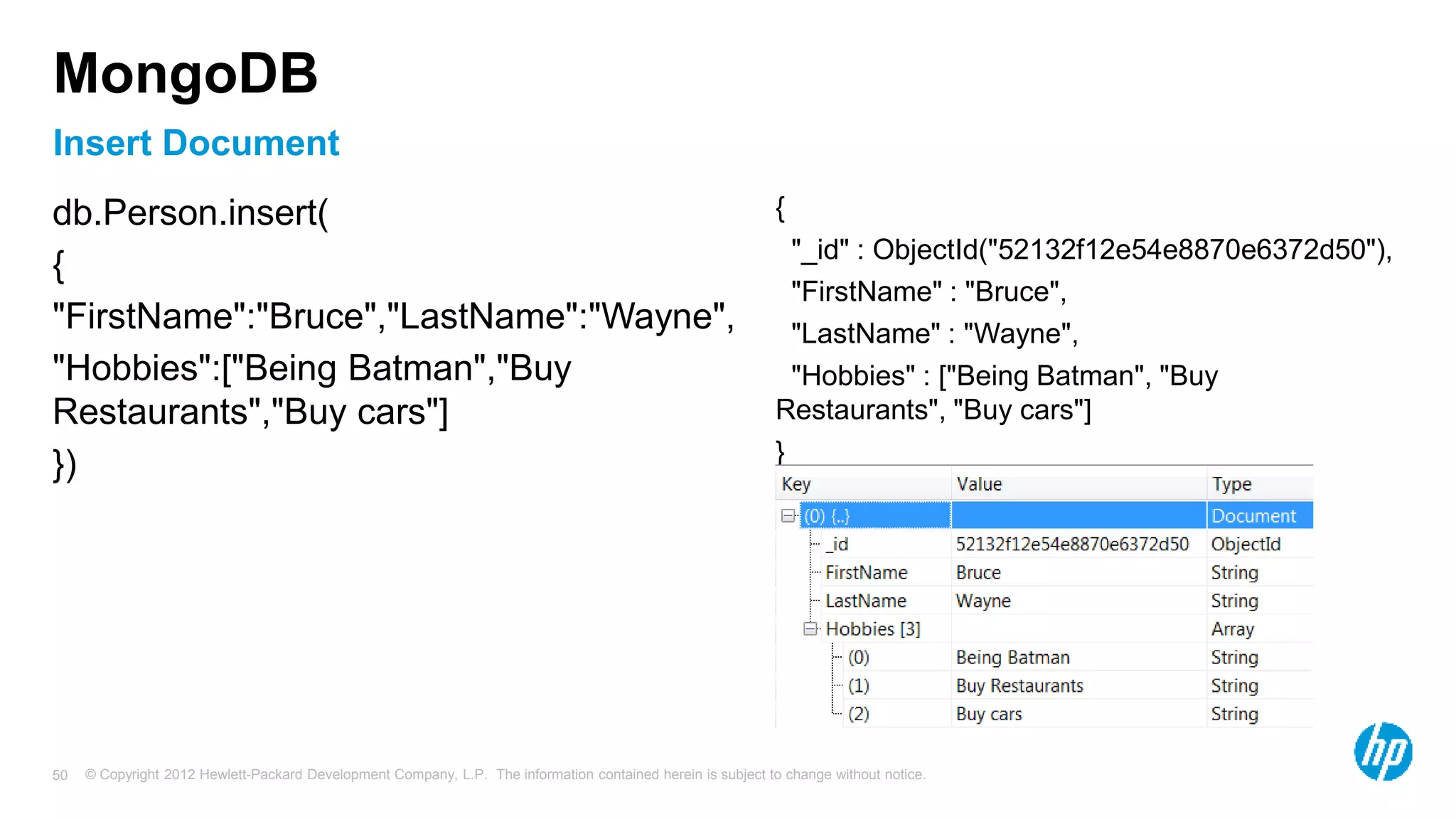Click the db.Person.insert( code line
Screen dimensions: 1456x819
(191, 213)
